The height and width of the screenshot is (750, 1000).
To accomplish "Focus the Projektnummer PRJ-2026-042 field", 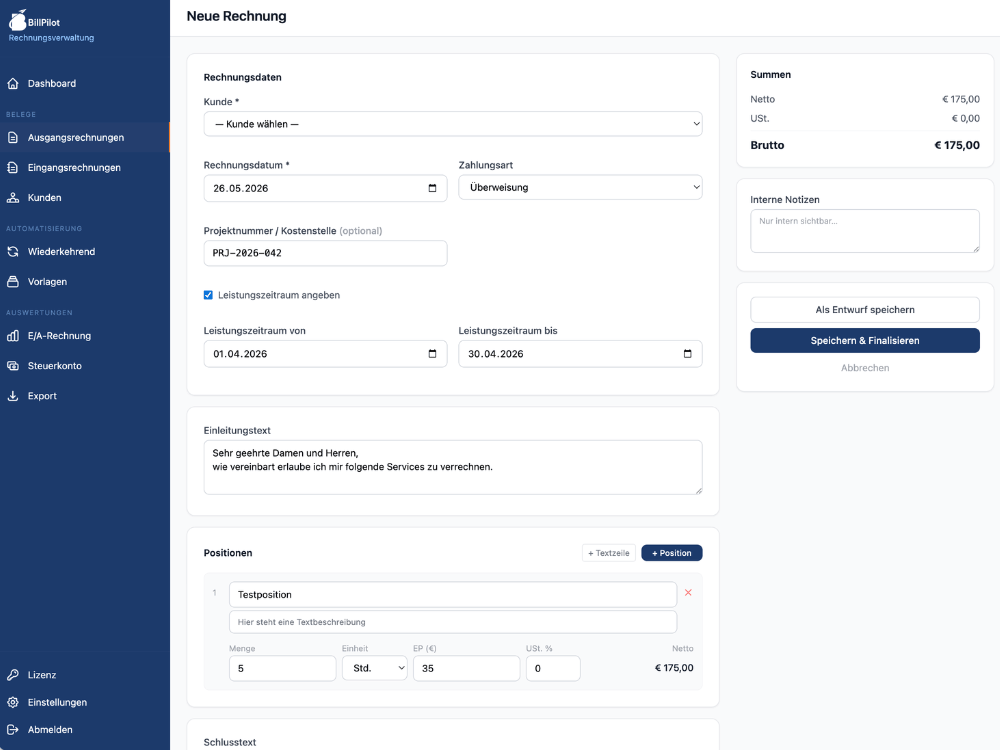I will [325, 253].
